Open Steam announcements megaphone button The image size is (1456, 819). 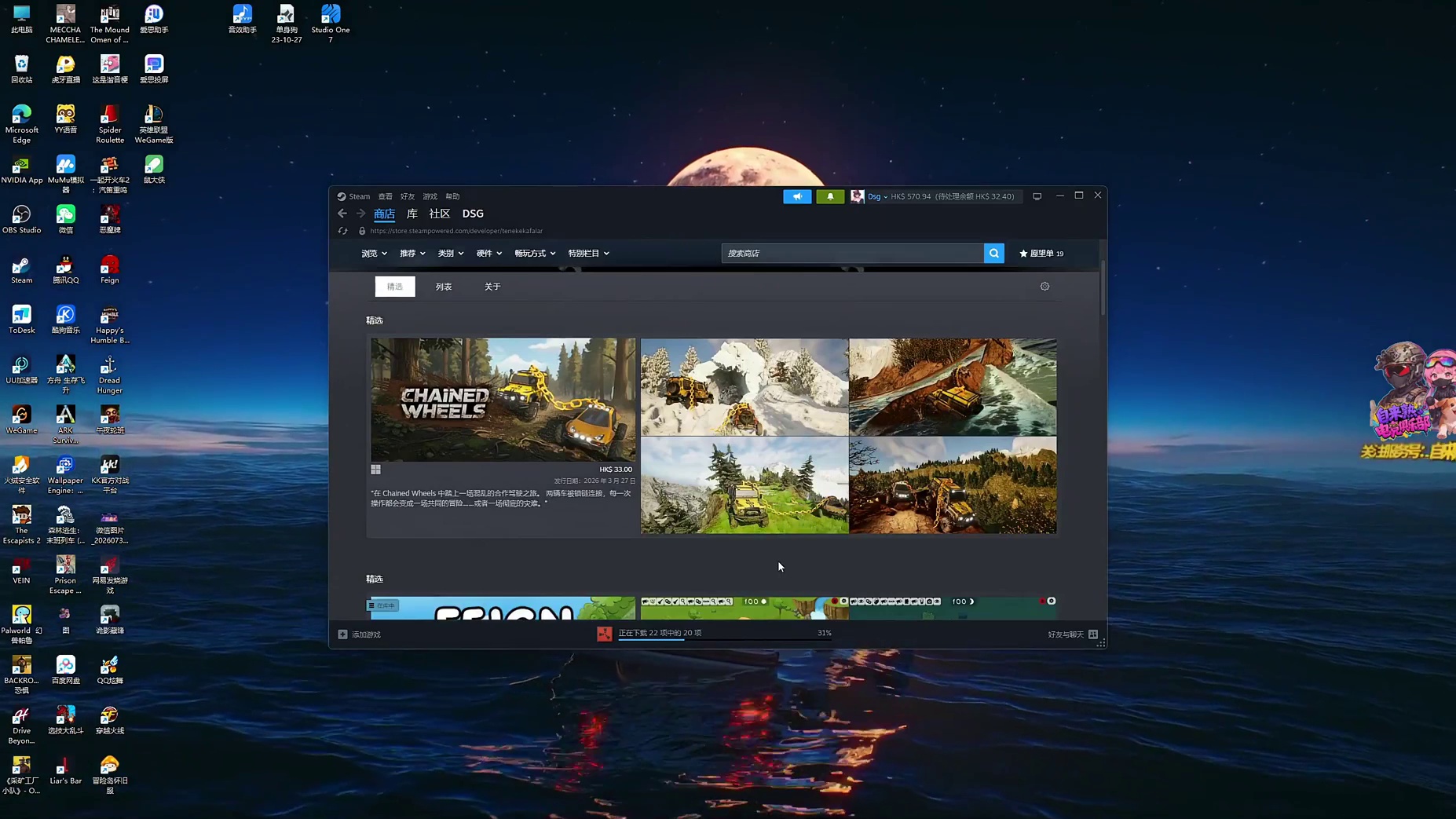tap(797, 196)
